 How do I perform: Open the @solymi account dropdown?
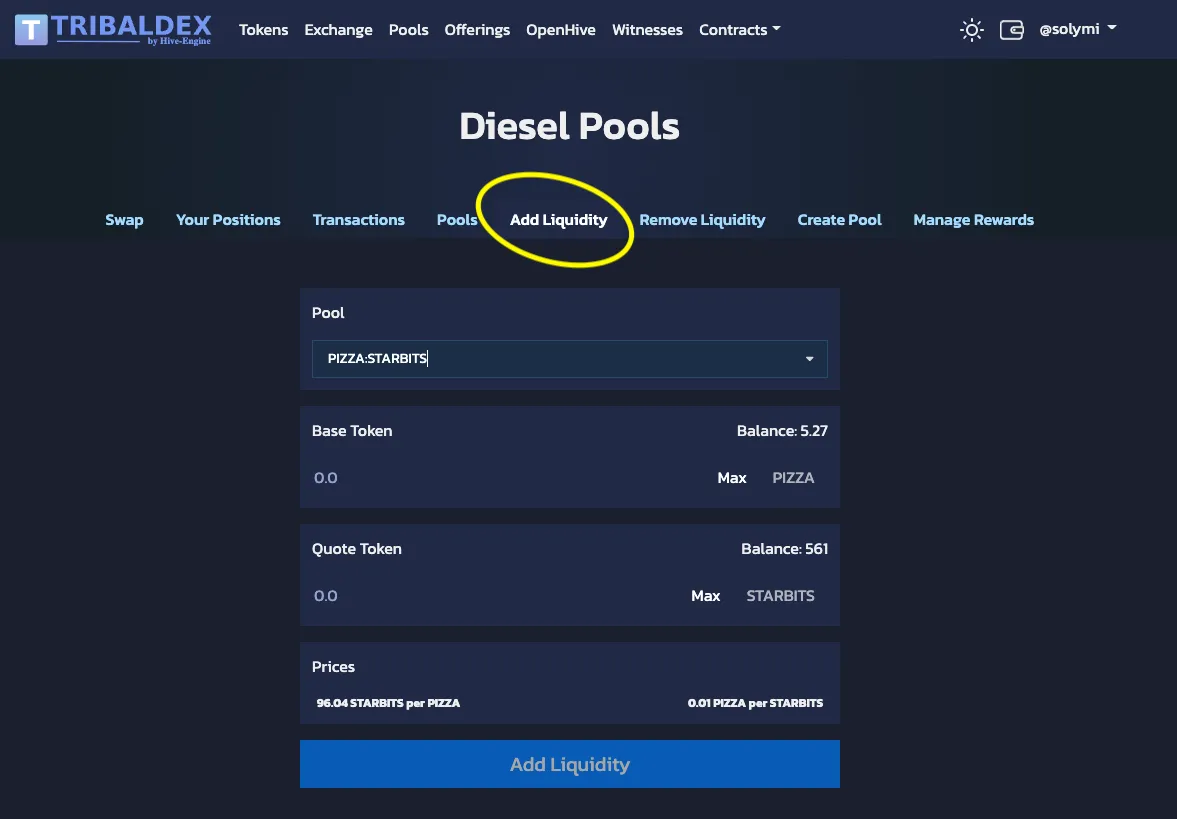point(1077,29)
